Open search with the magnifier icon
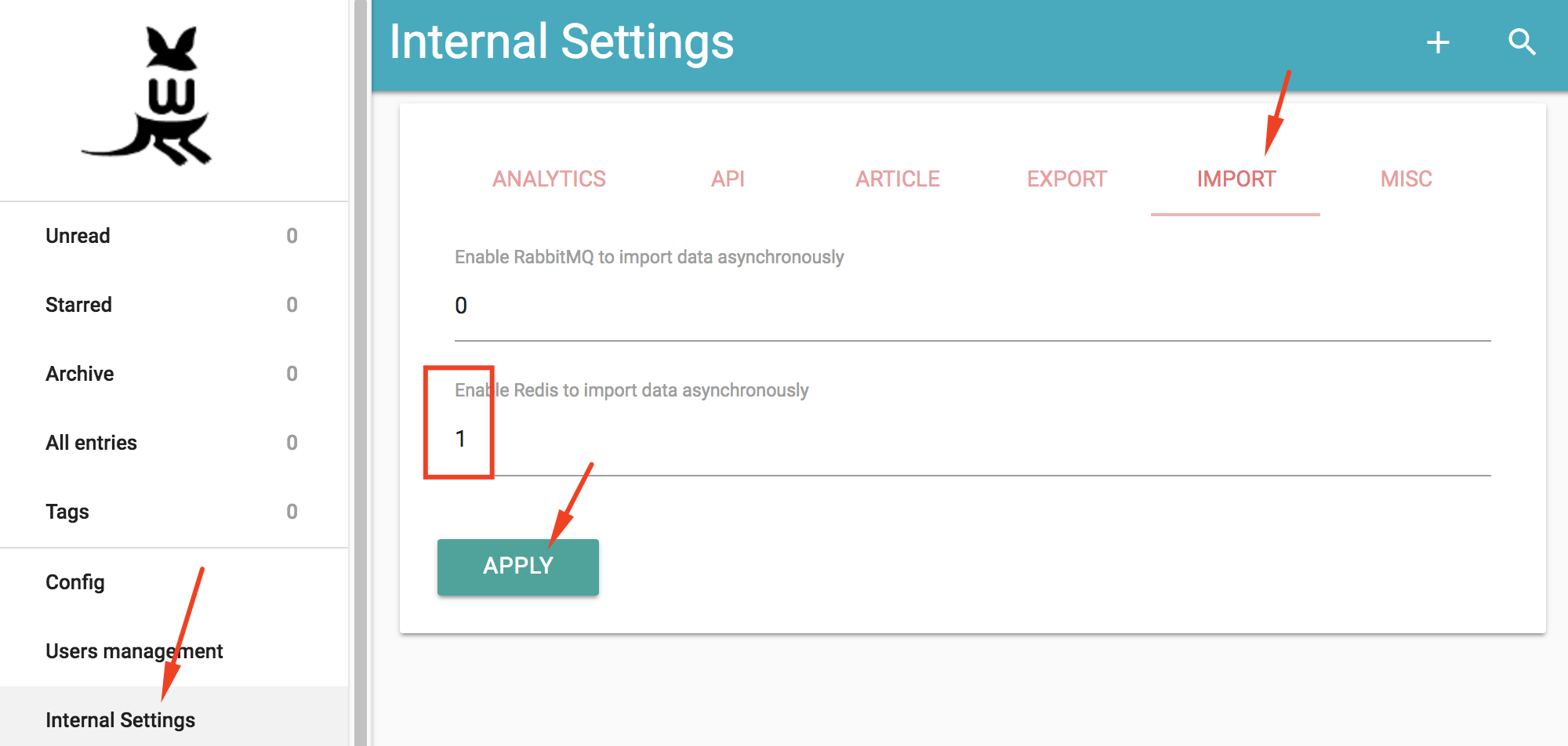 tap(1522, 42)
